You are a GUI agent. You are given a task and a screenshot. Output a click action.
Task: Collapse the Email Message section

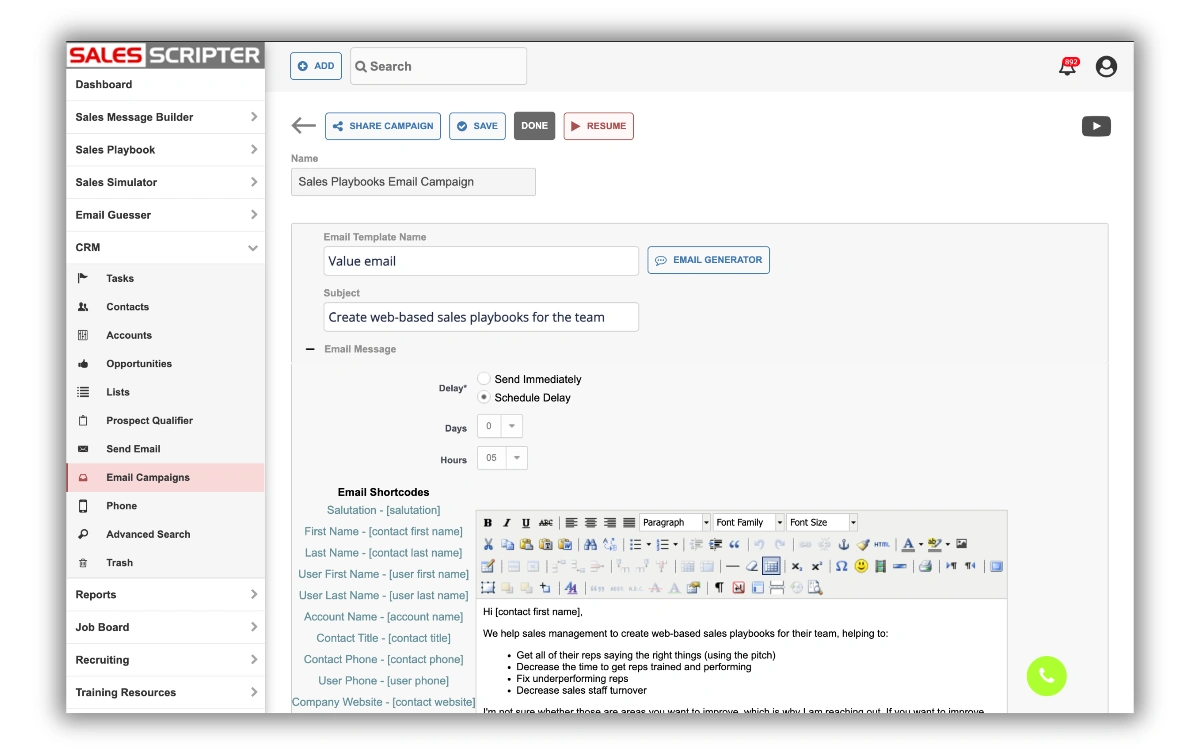[310, 349]
